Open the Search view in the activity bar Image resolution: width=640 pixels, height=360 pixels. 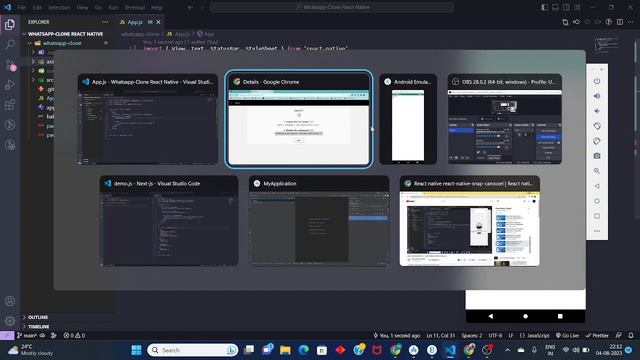[10, 44]
